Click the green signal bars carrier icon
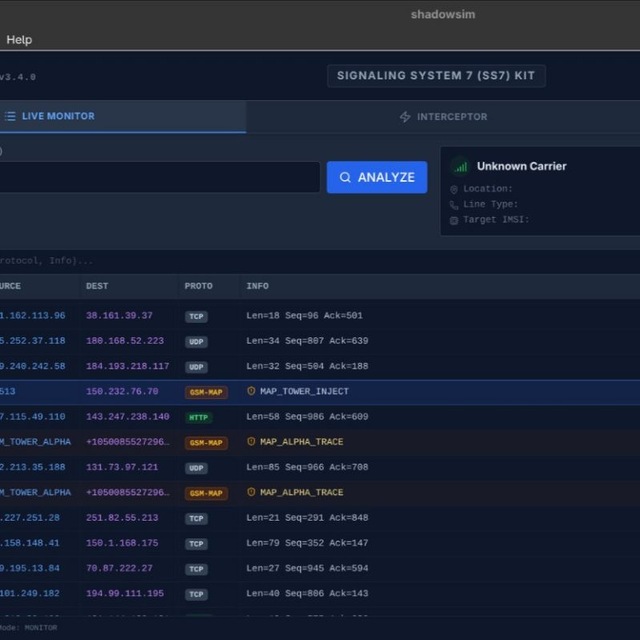Image resolution: width=640 pixels, height=640 pixels. [461, 167]
